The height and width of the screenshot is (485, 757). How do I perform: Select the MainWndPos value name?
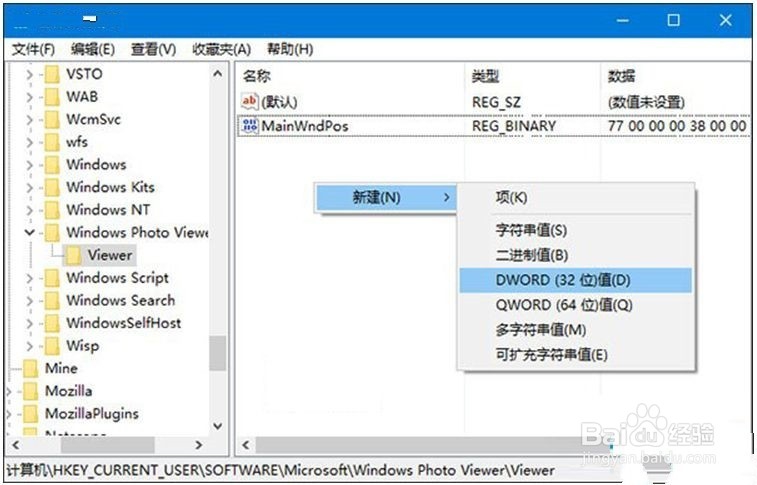tap(305, 126)
